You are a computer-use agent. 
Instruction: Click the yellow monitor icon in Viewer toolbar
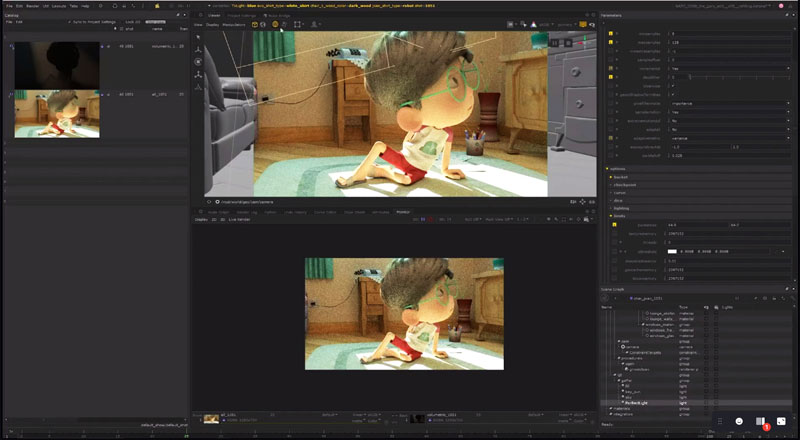(x=583, y=25)
